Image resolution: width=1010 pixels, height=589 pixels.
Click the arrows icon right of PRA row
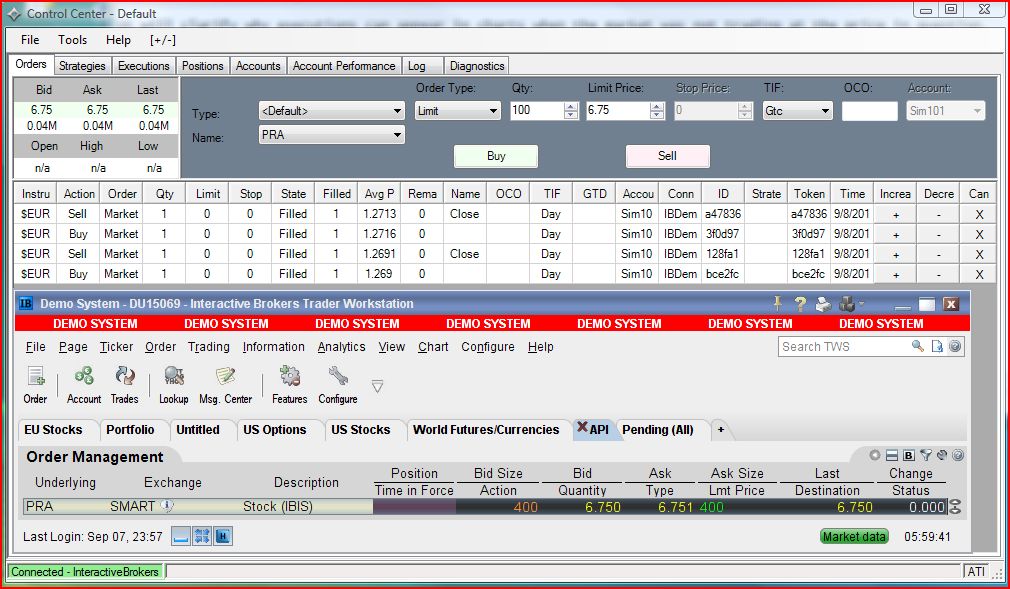[955, 507]
